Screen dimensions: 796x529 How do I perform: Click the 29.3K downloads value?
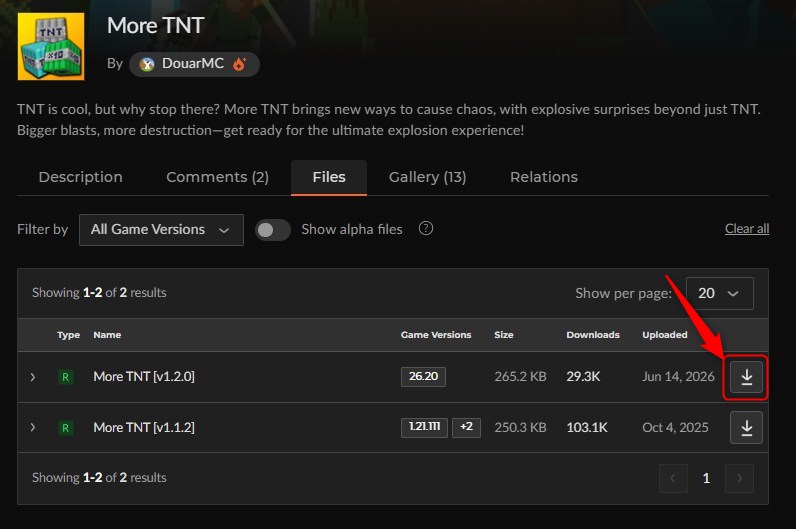pos(583,376)
